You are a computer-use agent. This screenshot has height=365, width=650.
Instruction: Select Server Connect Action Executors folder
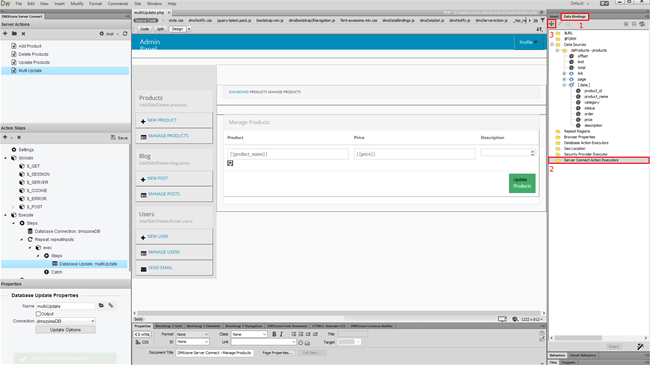[590, 160]
